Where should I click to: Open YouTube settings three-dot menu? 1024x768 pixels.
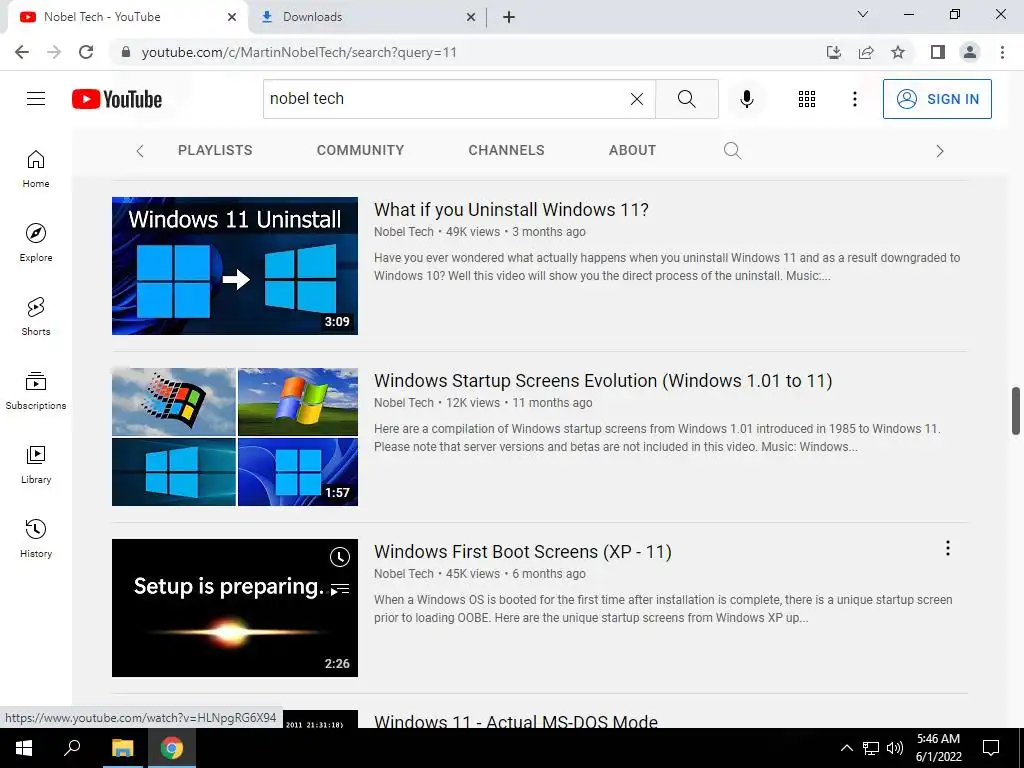tap(854, 99)
